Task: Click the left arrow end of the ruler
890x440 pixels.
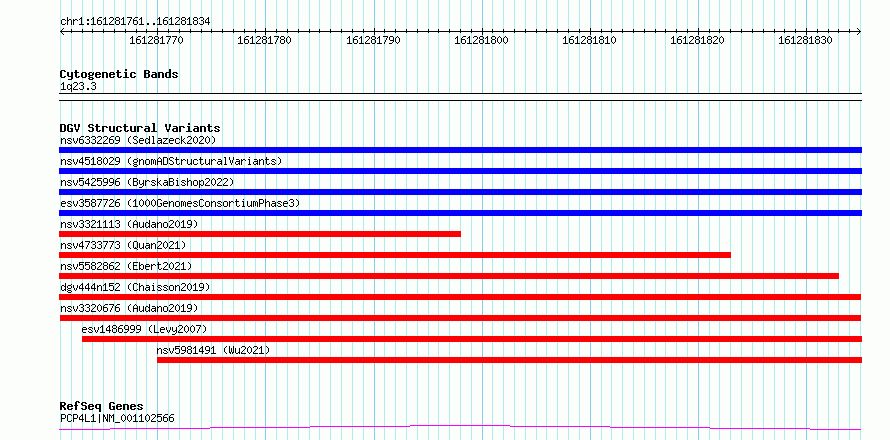Action: point(62,32)
